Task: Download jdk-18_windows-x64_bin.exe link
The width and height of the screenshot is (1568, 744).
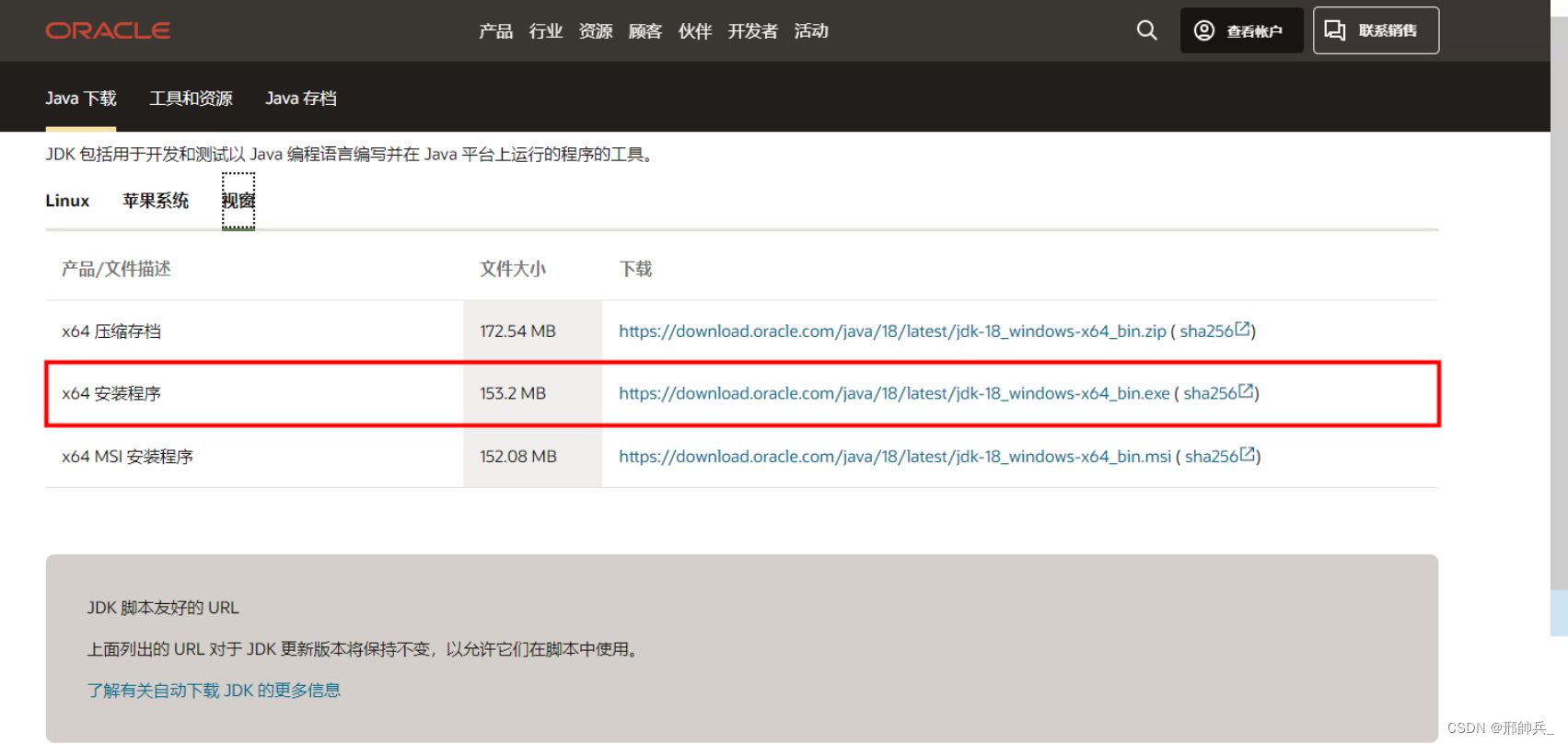Action: click(894, 394)
